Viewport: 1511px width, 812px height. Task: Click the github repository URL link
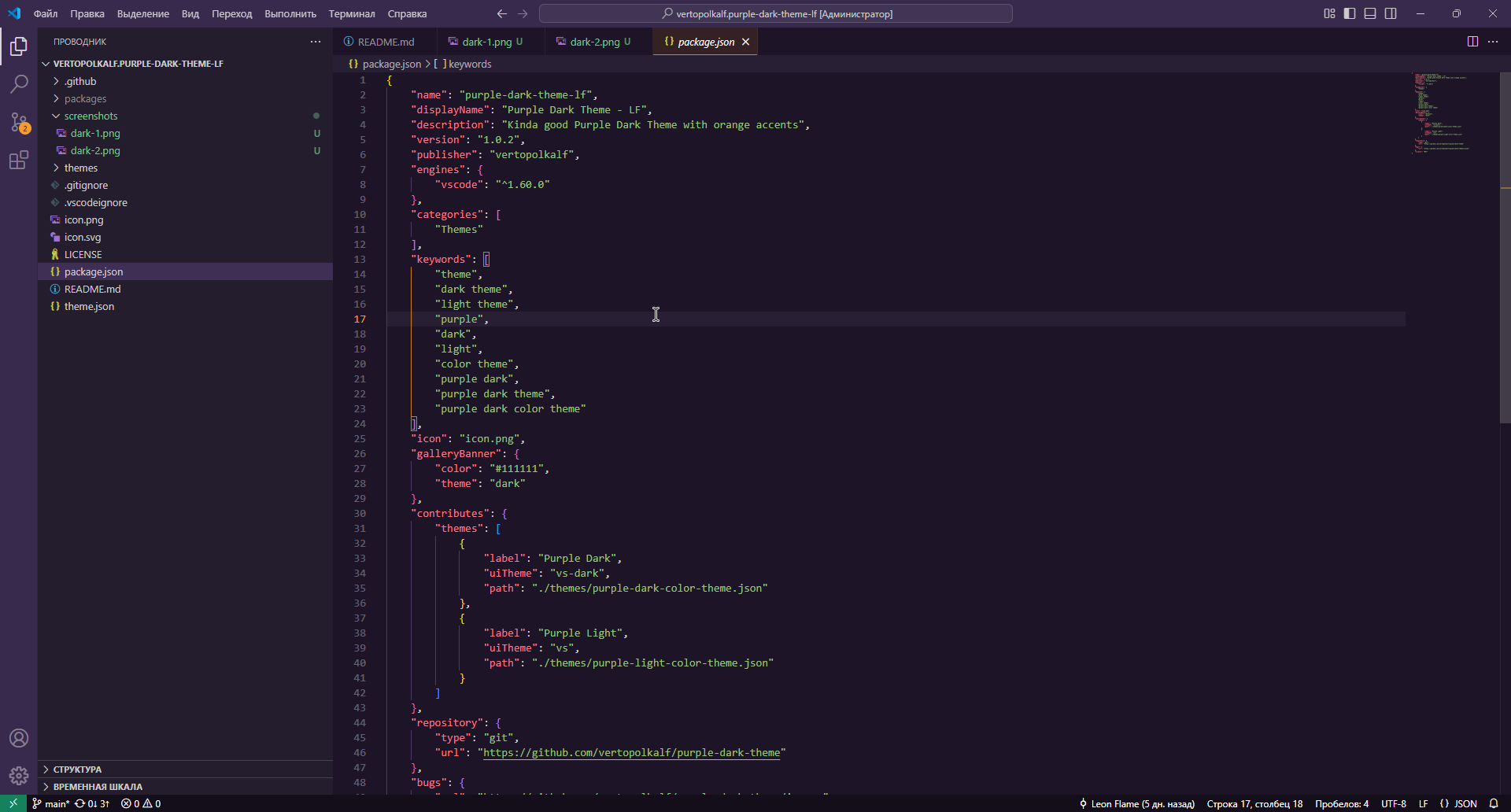pyautogui.click(x=632, y=752)
